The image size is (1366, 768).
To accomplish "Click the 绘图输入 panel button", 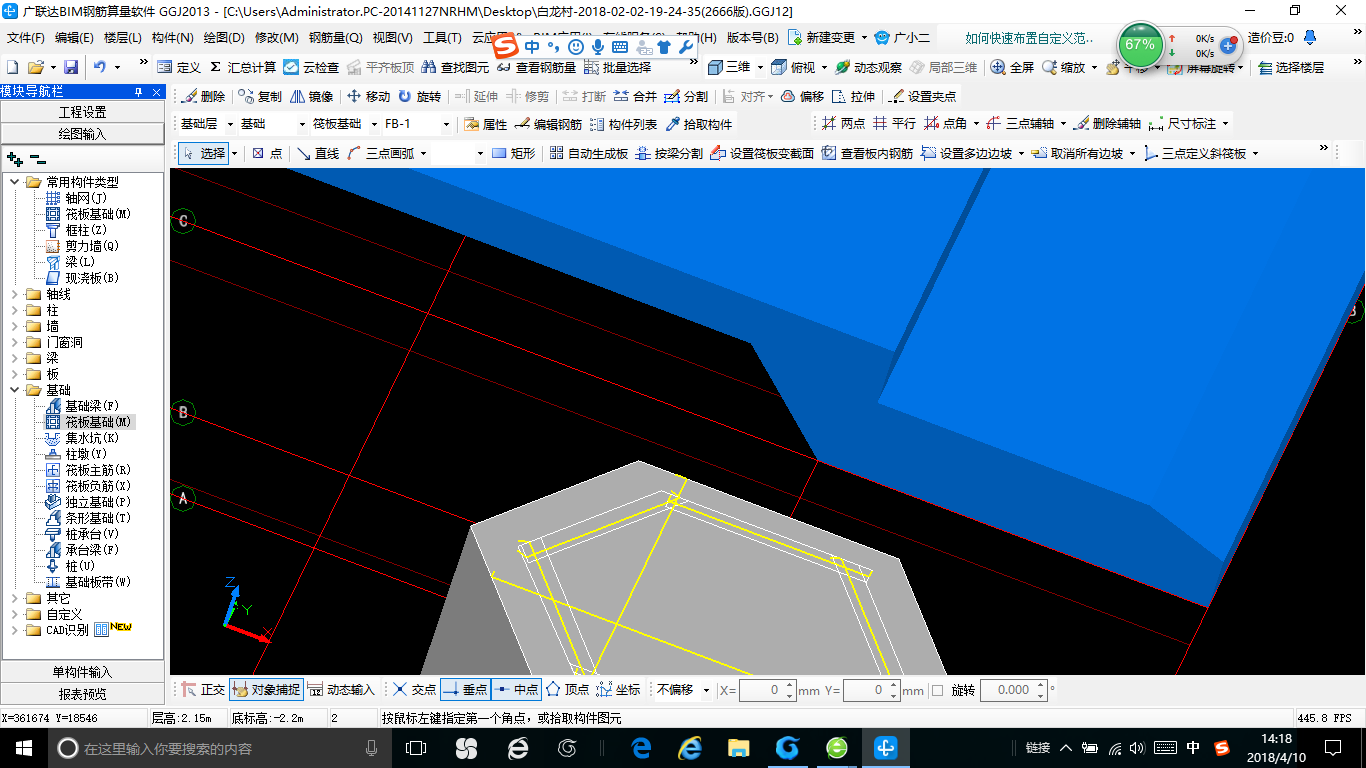I will point(82,133).
